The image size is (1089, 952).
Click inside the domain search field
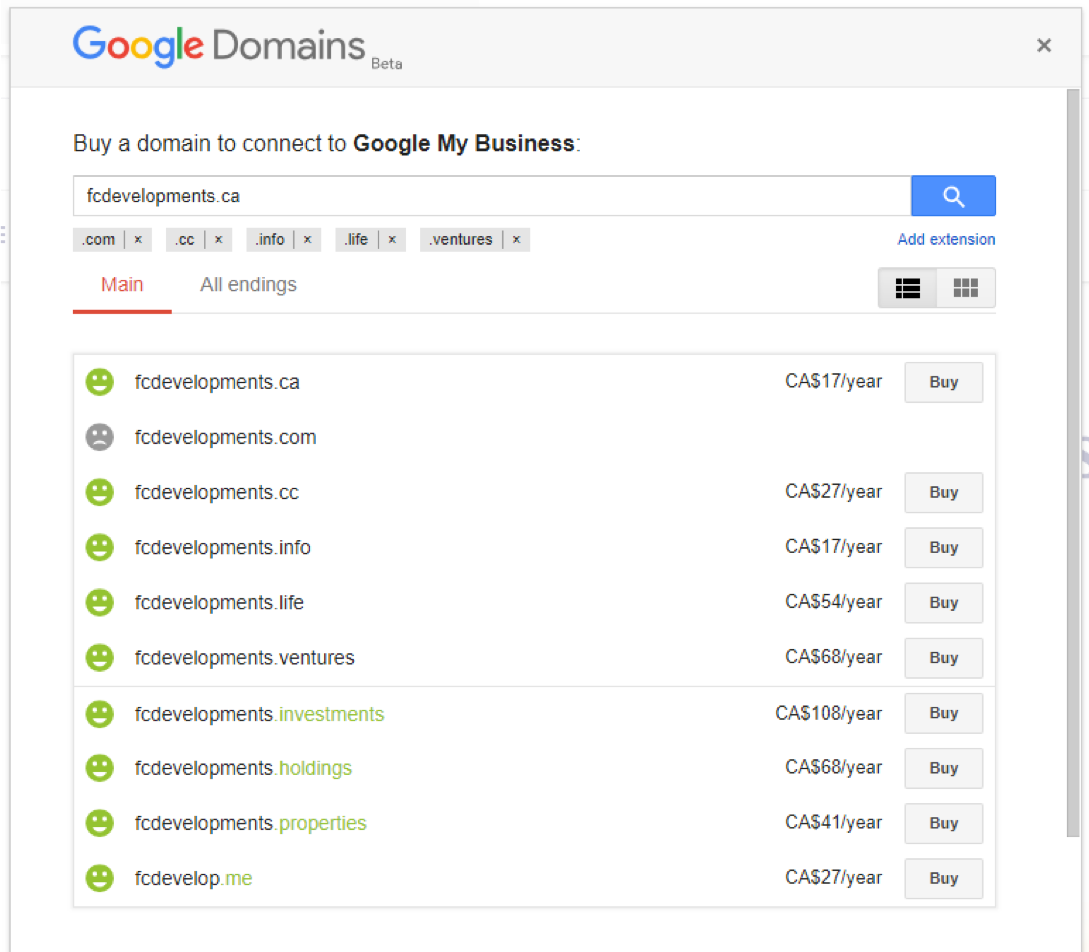point(490,196)
